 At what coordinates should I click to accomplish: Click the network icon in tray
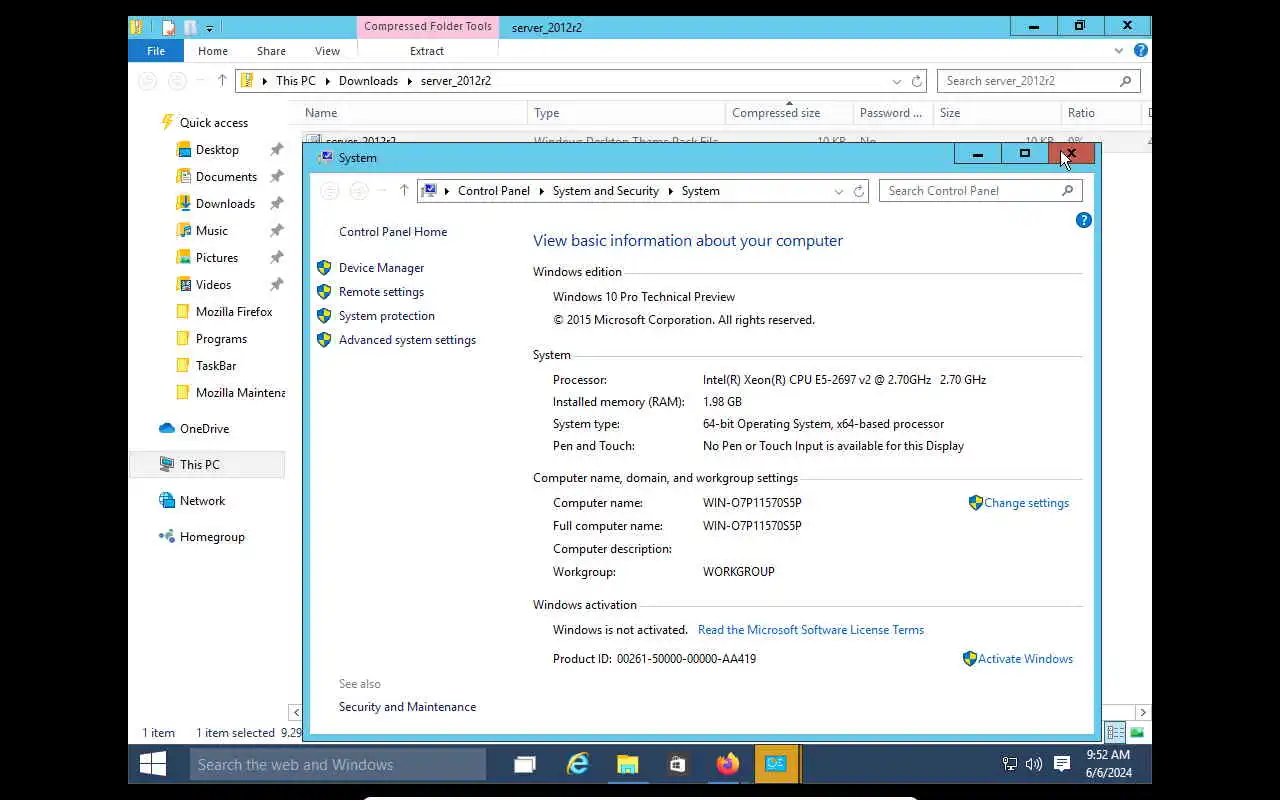tap(1010, 764)
